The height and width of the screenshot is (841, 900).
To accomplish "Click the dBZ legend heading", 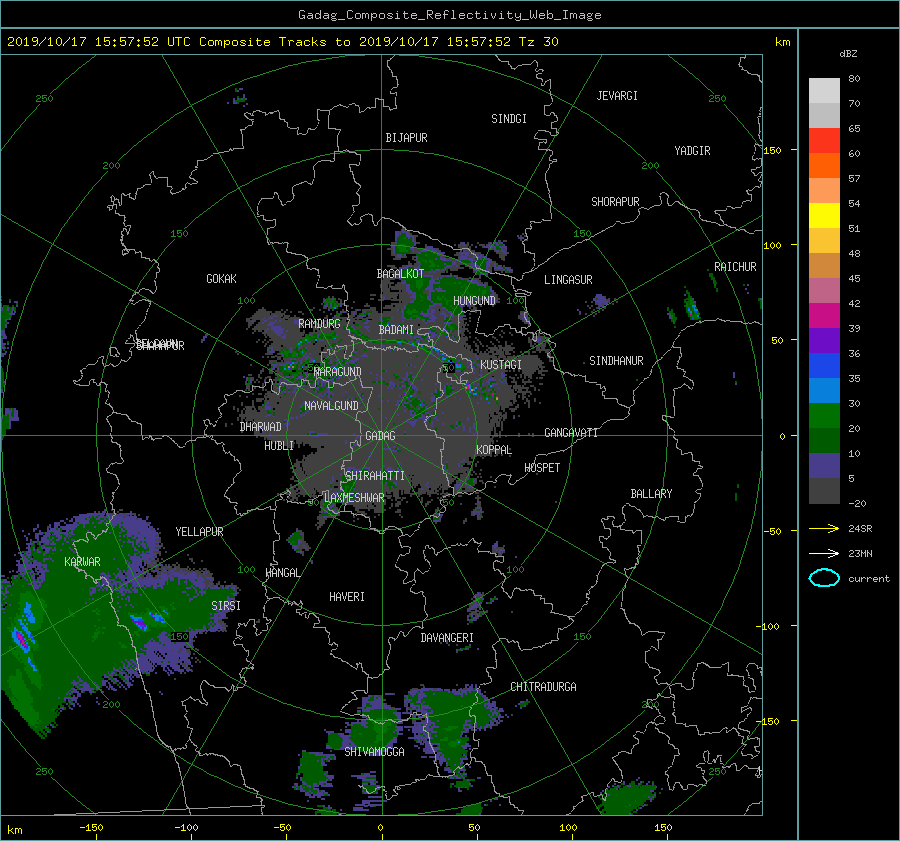I will (848, 54).
